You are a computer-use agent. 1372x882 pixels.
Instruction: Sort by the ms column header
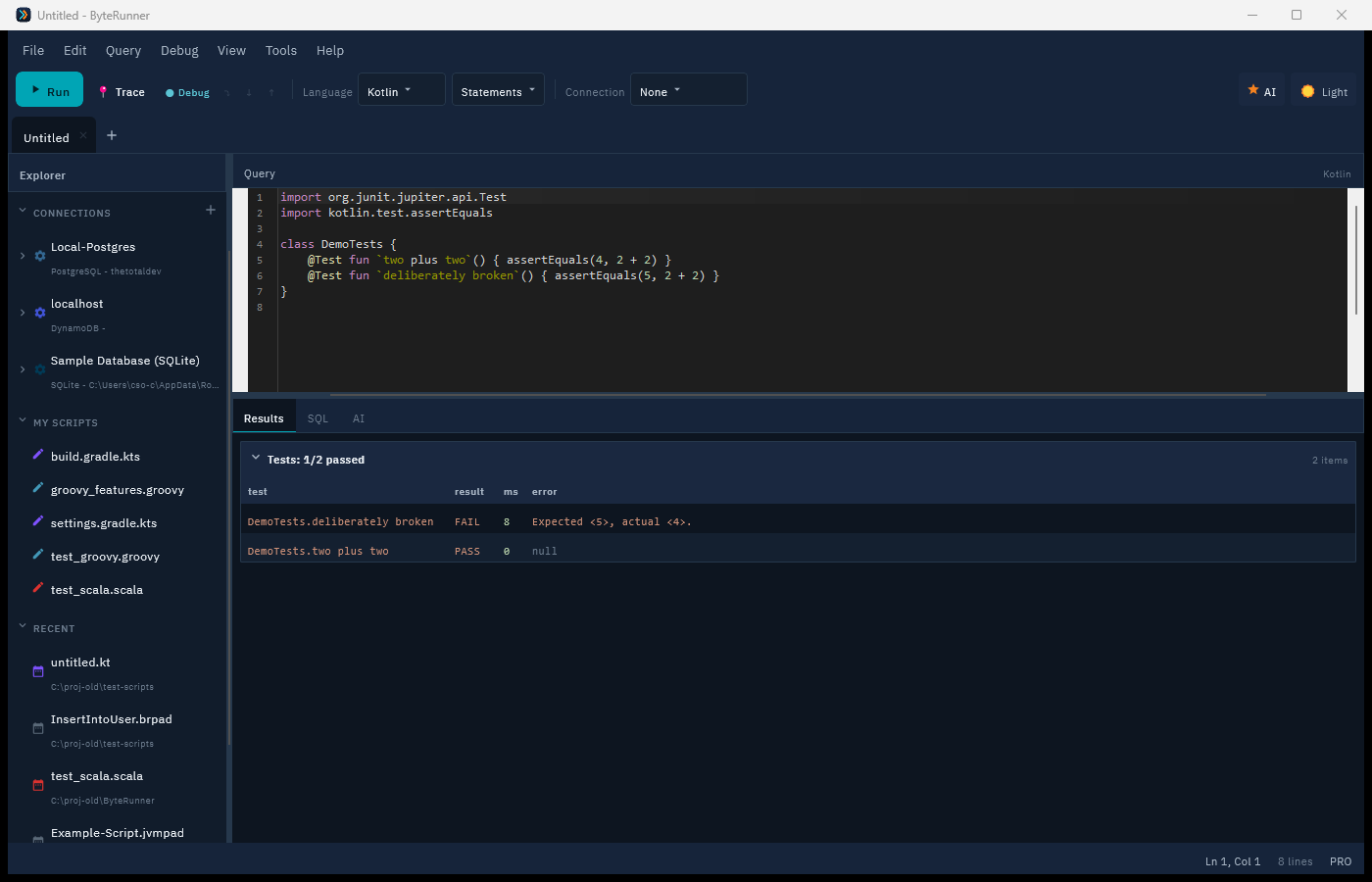(x=511, y=492)
